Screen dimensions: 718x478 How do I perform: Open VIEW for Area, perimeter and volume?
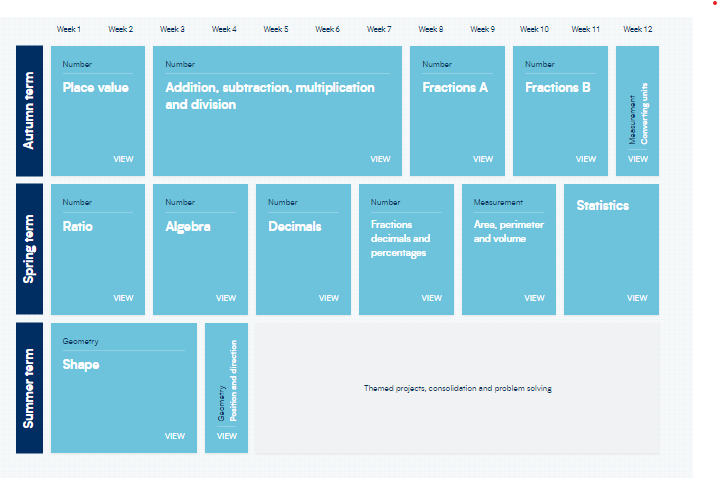point(534,298)
